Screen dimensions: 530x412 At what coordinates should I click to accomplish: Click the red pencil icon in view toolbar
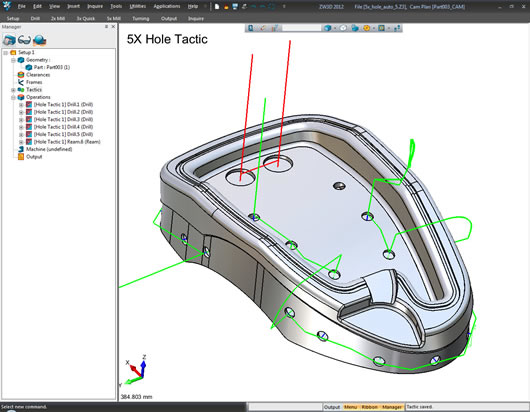[263, 28]
